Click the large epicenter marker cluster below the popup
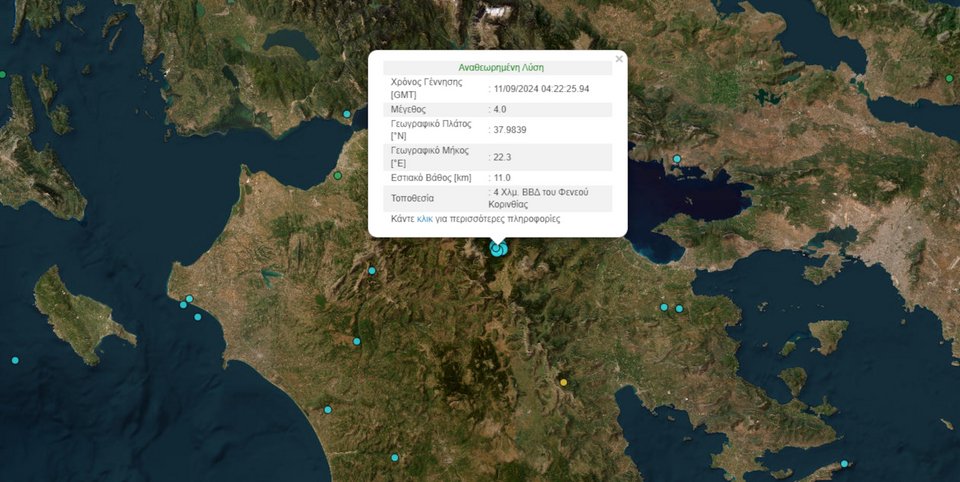960x482 pixels. pyautogui.click(x=498, y=249)
